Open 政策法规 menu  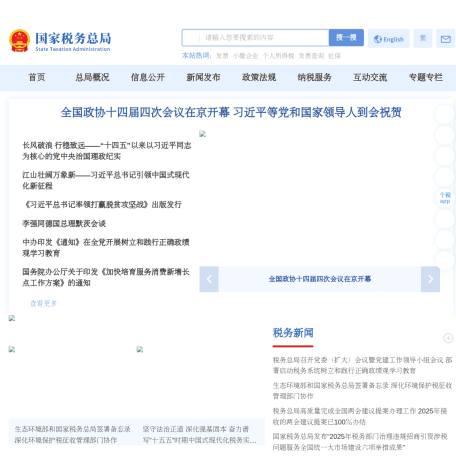(259, 77)
